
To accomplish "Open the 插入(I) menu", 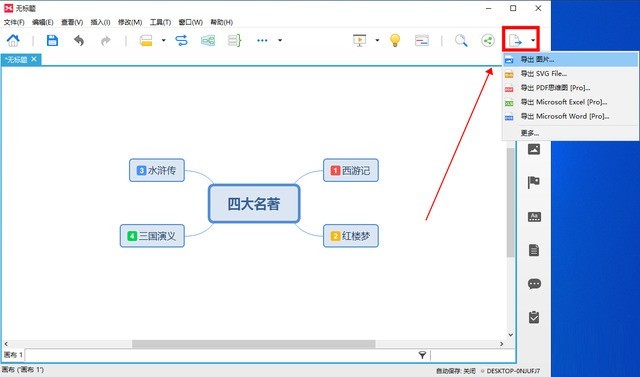I will [x=100, y=22].
